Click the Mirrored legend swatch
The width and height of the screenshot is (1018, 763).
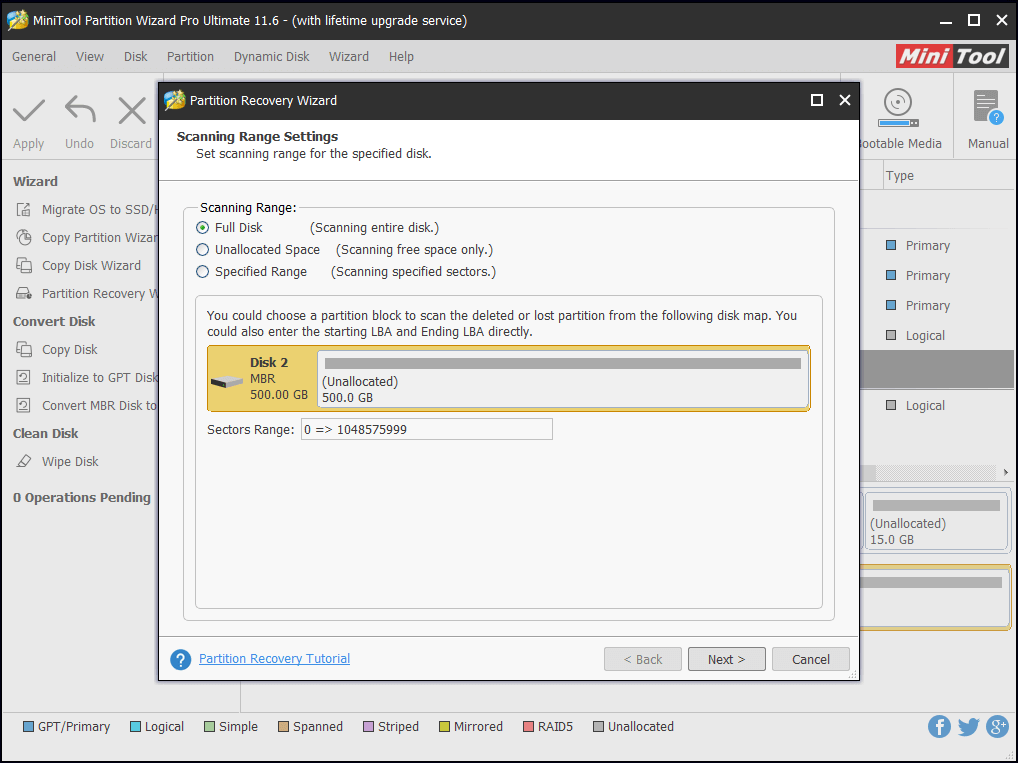coord(445,726)
